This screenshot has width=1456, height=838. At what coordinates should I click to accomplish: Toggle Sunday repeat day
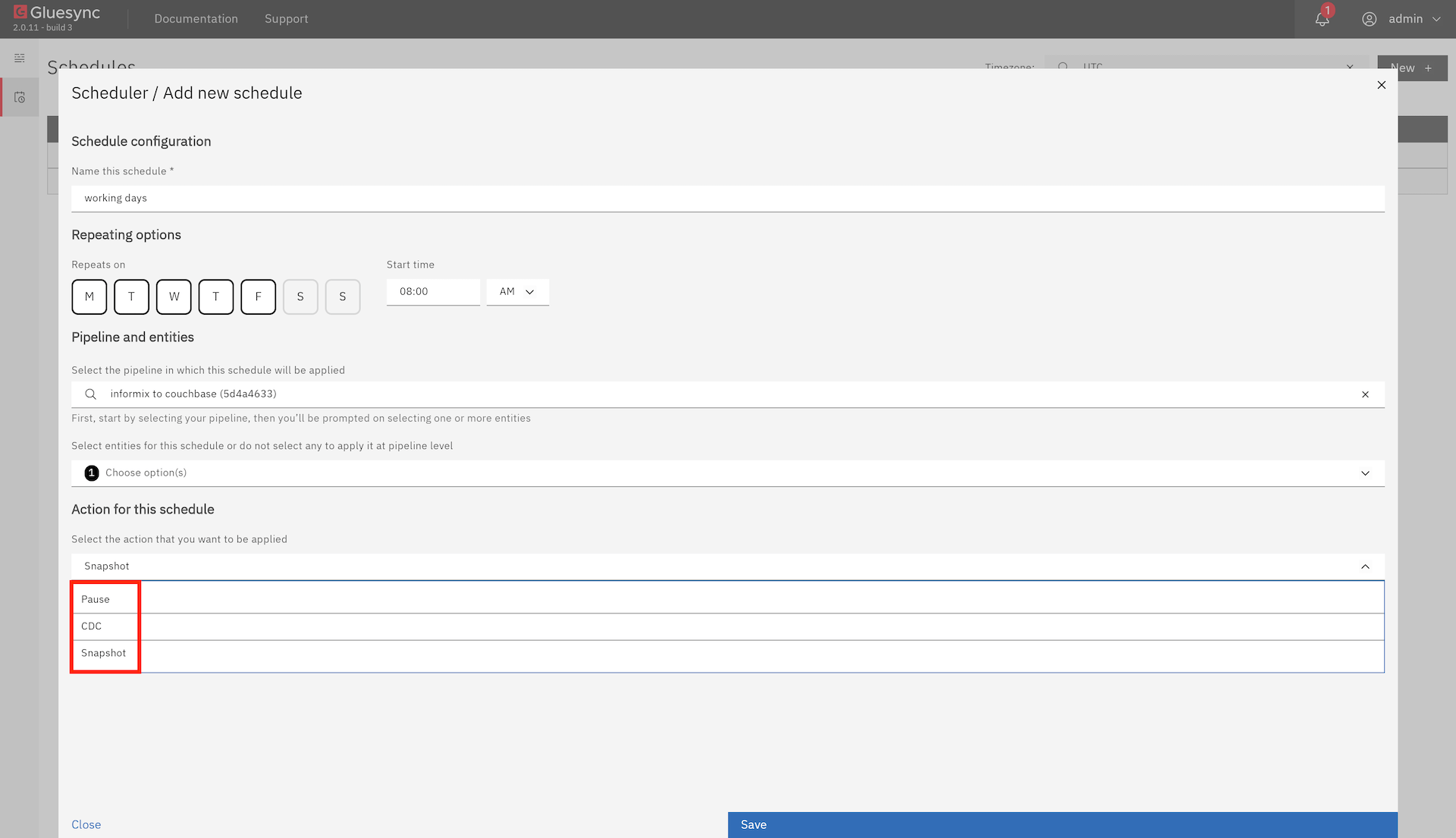click(x=343, y=297)
